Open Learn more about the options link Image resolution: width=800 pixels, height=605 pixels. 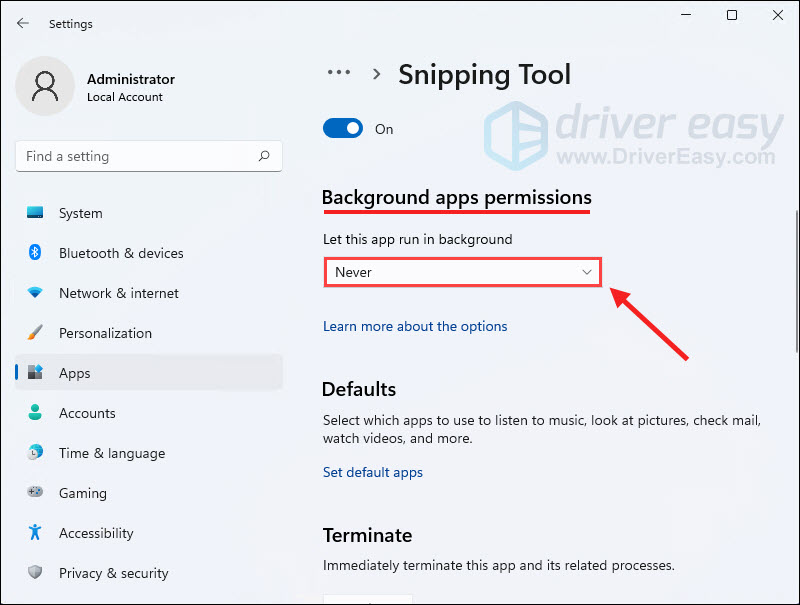click(415, 326)
